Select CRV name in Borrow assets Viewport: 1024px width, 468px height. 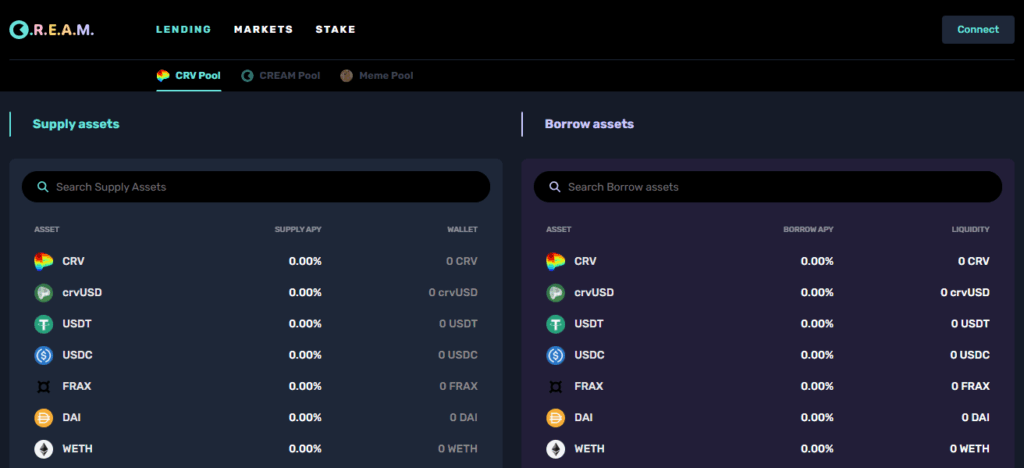click(x=585, y=261)
